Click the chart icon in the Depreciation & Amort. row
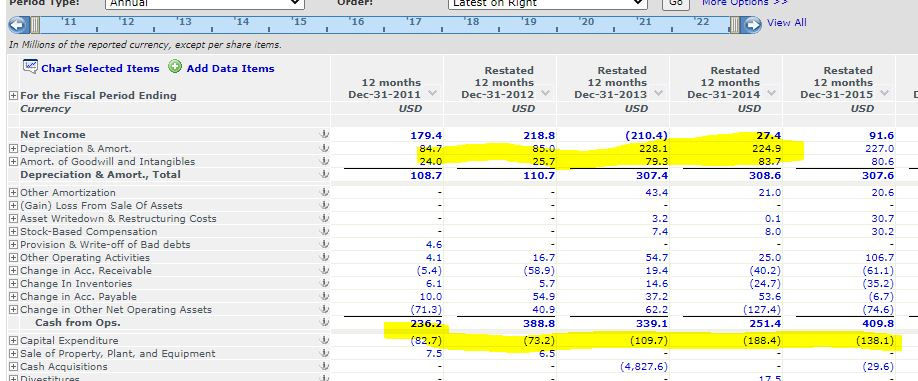Screen dimensions: 918x381 point(323,149)
